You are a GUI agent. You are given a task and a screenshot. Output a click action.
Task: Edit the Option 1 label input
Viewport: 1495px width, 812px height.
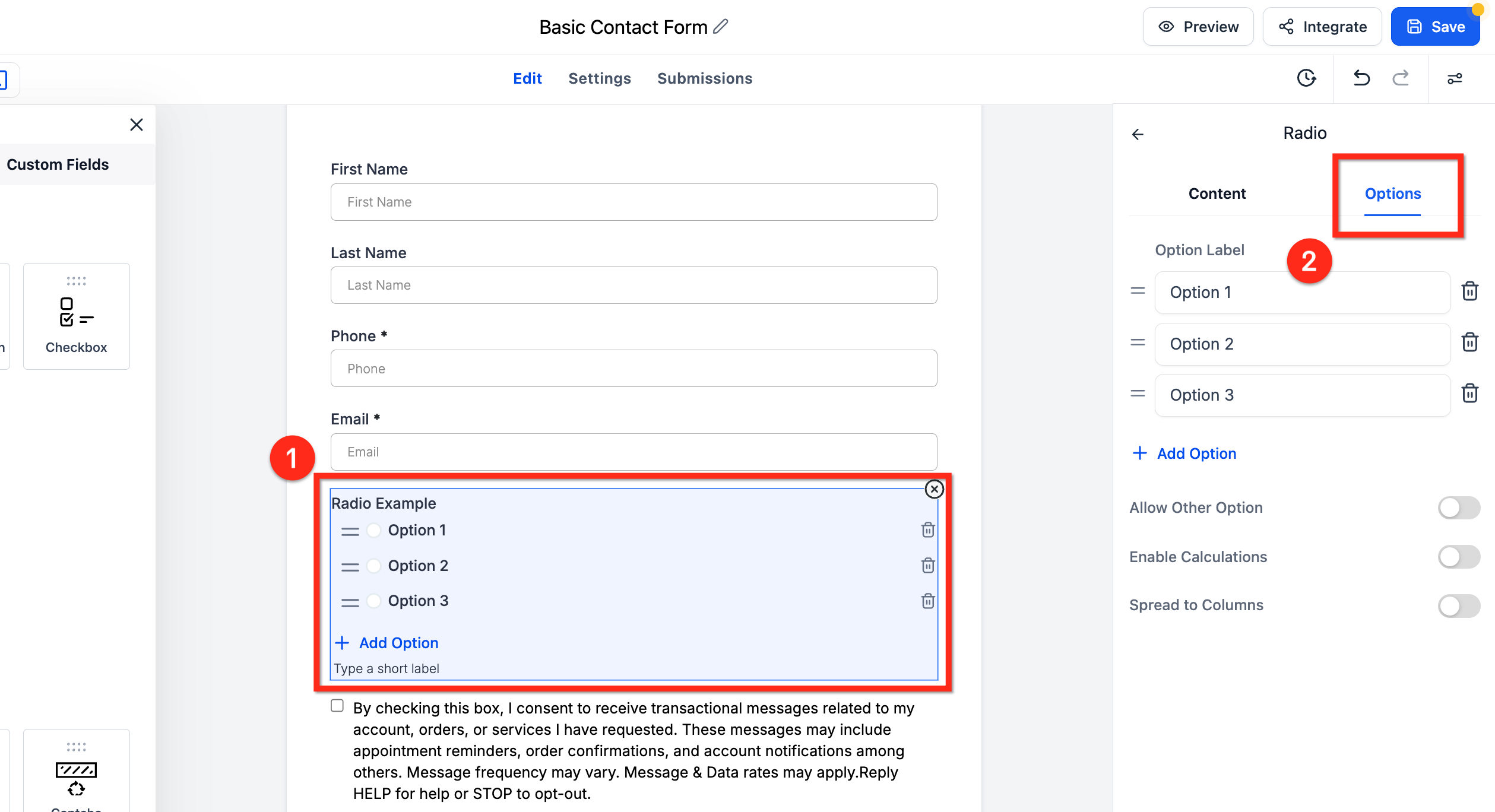(1303, 292)
